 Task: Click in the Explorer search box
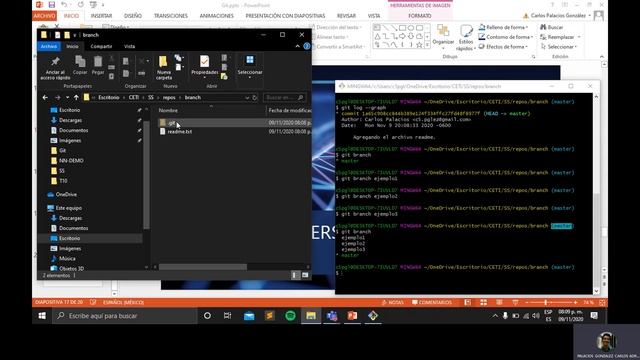point(284,98)
